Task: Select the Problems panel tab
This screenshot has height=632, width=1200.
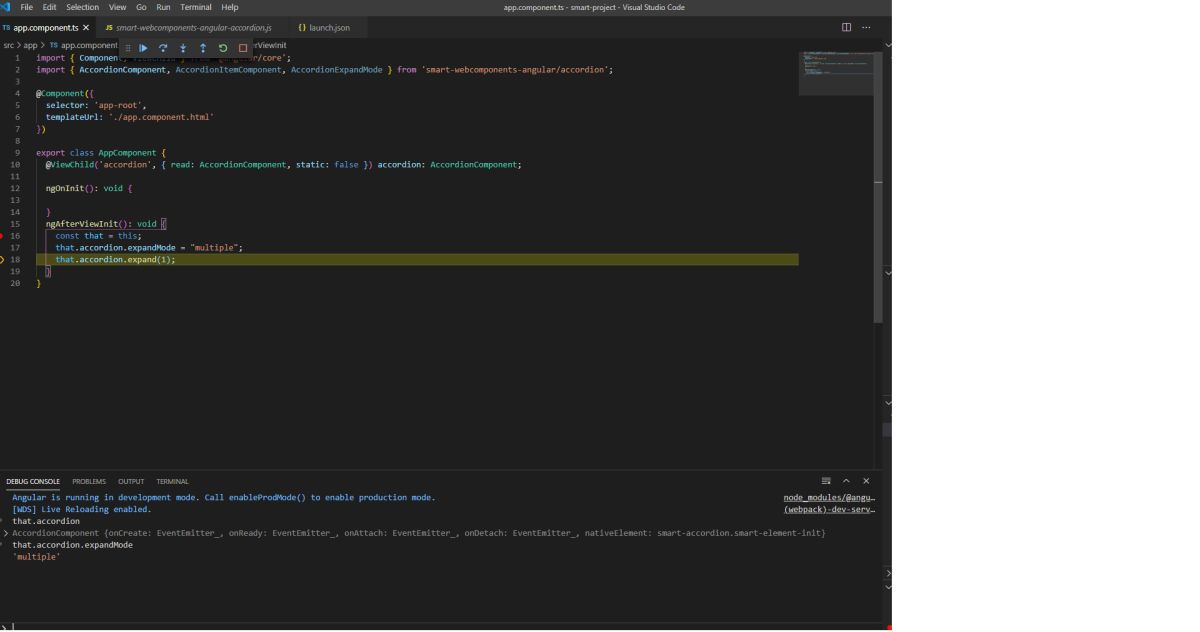Action: pyautogui.click(x=89, y=482)
